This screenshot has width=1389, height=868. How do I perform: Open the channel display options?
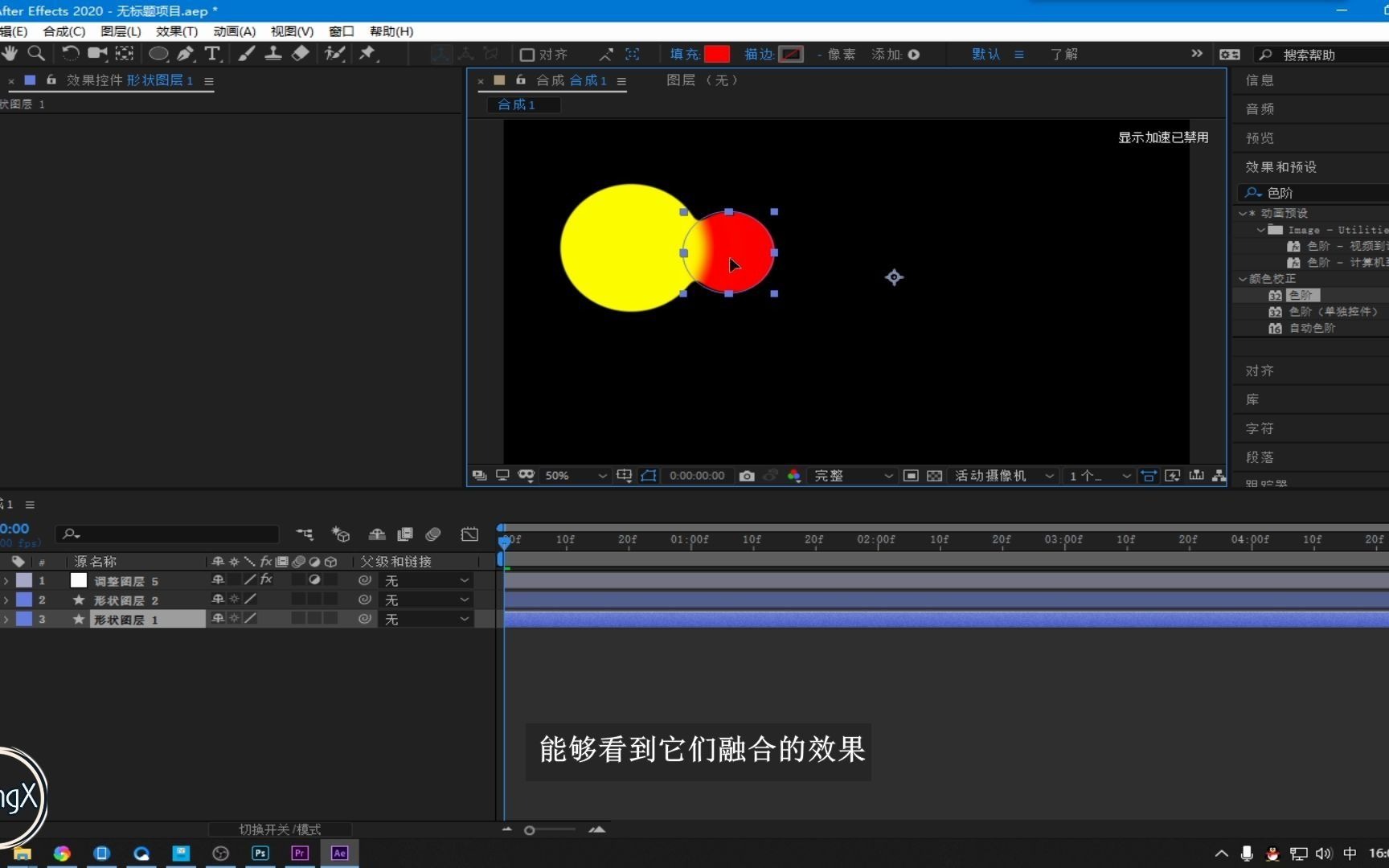tap(793, 476)
